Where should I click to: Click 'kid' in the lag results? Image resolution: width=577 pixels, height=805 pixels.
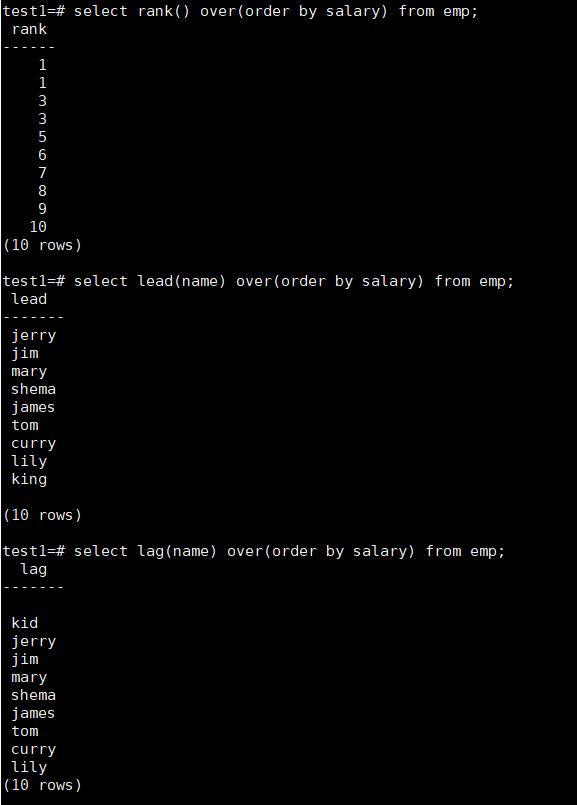point(25,623)
